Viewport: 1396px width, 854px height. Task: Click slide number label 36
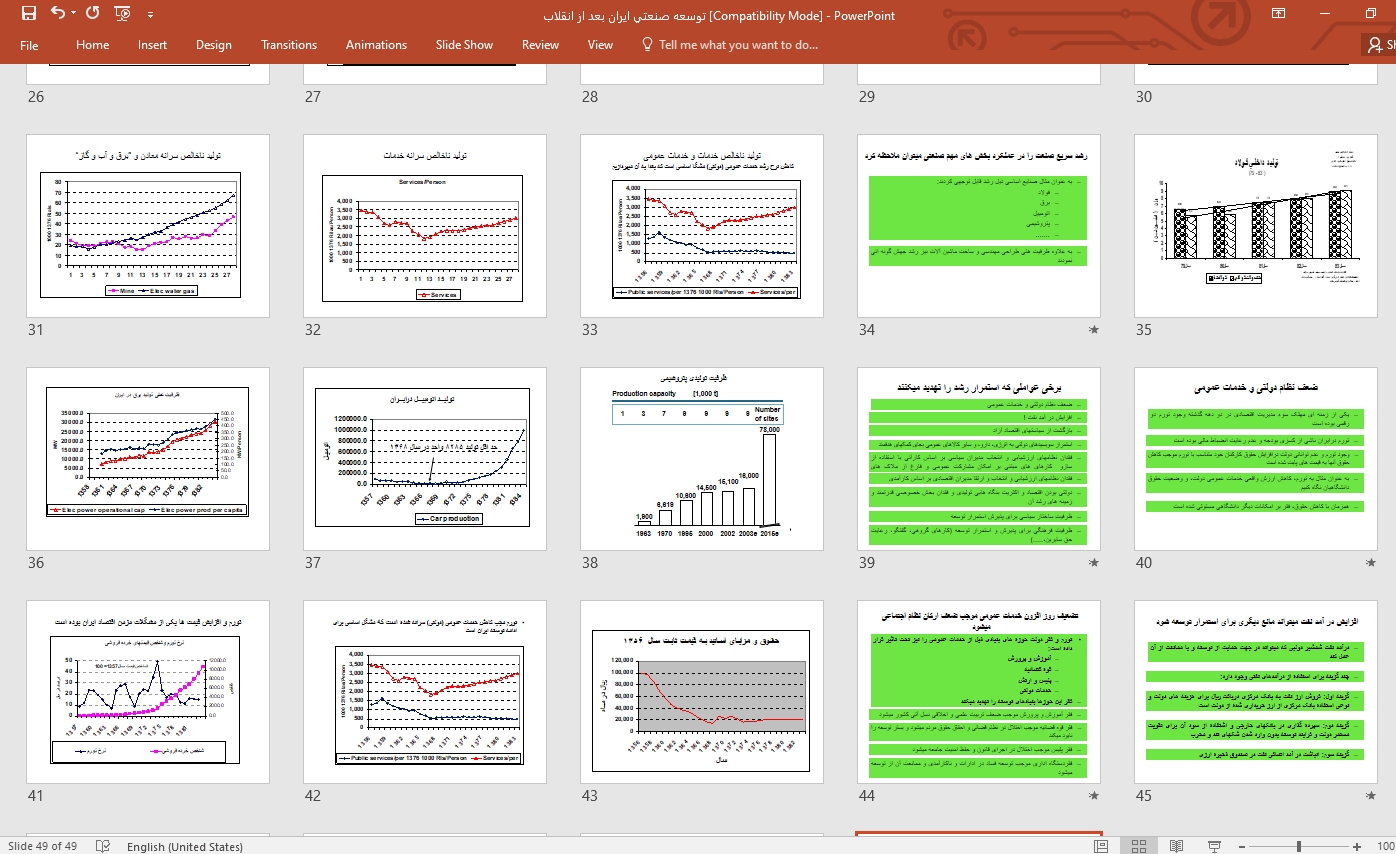(x=36, y=563)
